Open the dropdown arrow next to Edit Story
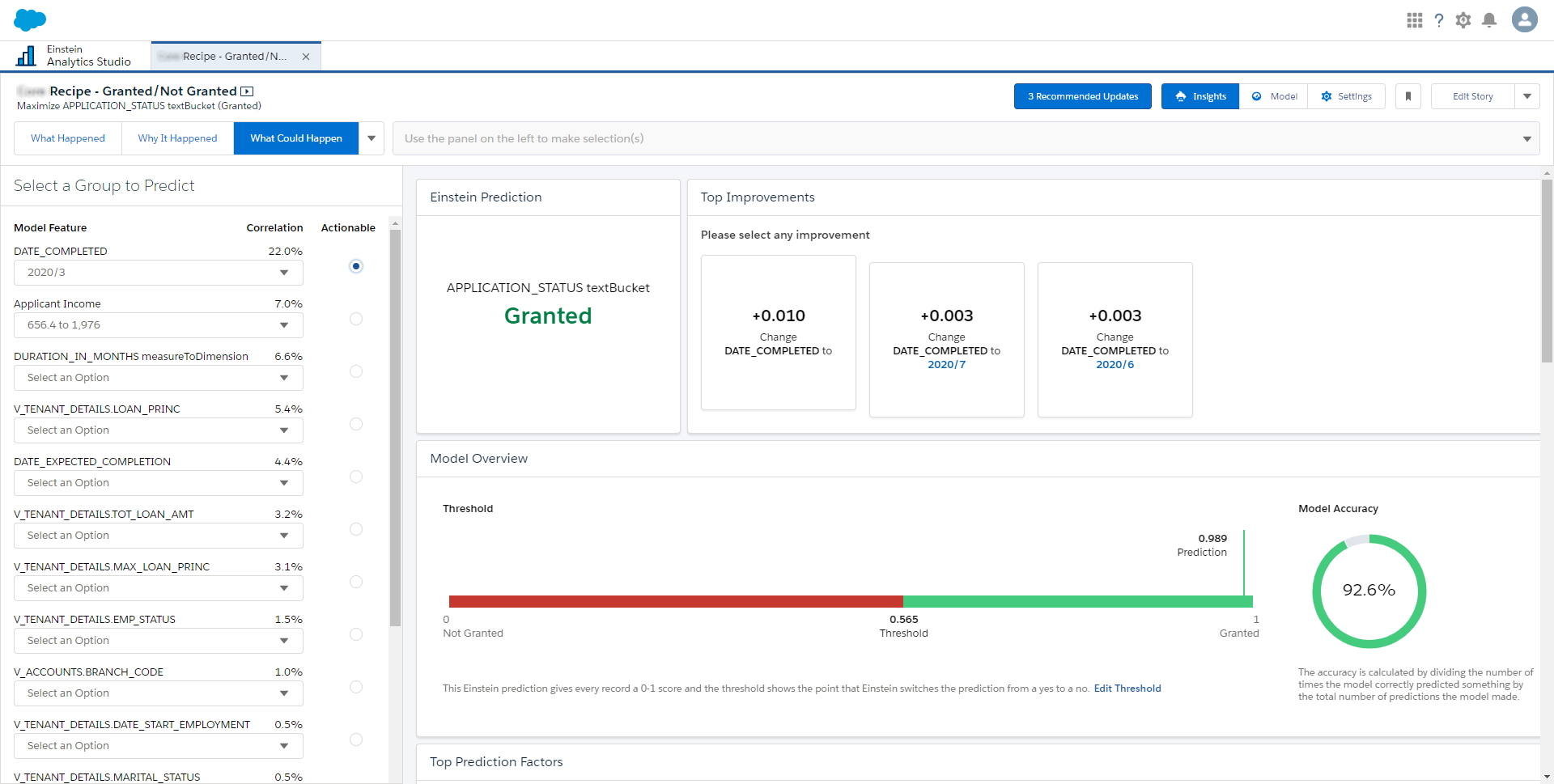The image size is (1554, 784). pos(1527,96)
